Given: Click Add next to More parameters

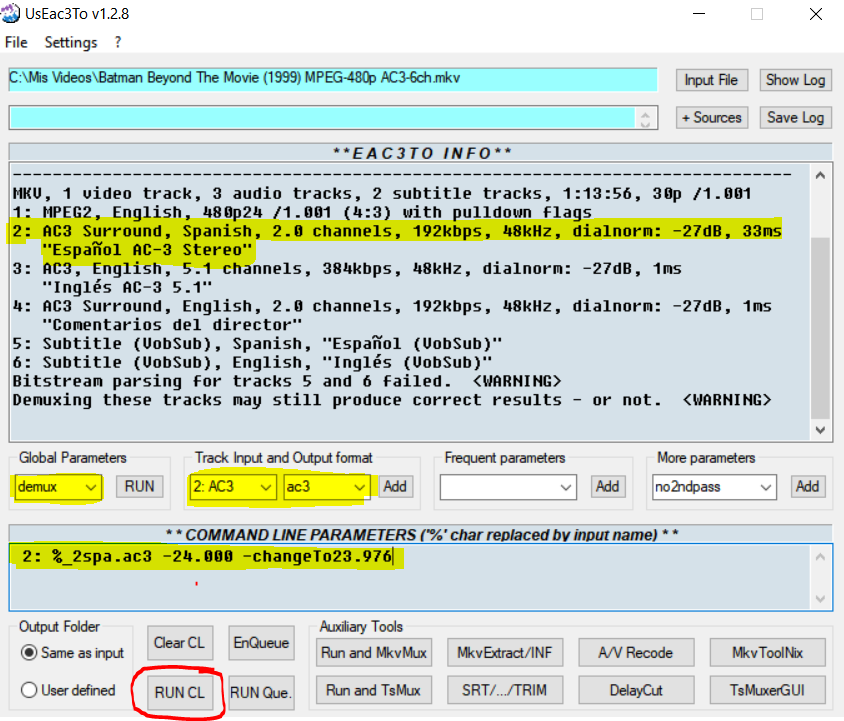Looking at the screenshot, I should pyautogui.click(x=807, y=486).
